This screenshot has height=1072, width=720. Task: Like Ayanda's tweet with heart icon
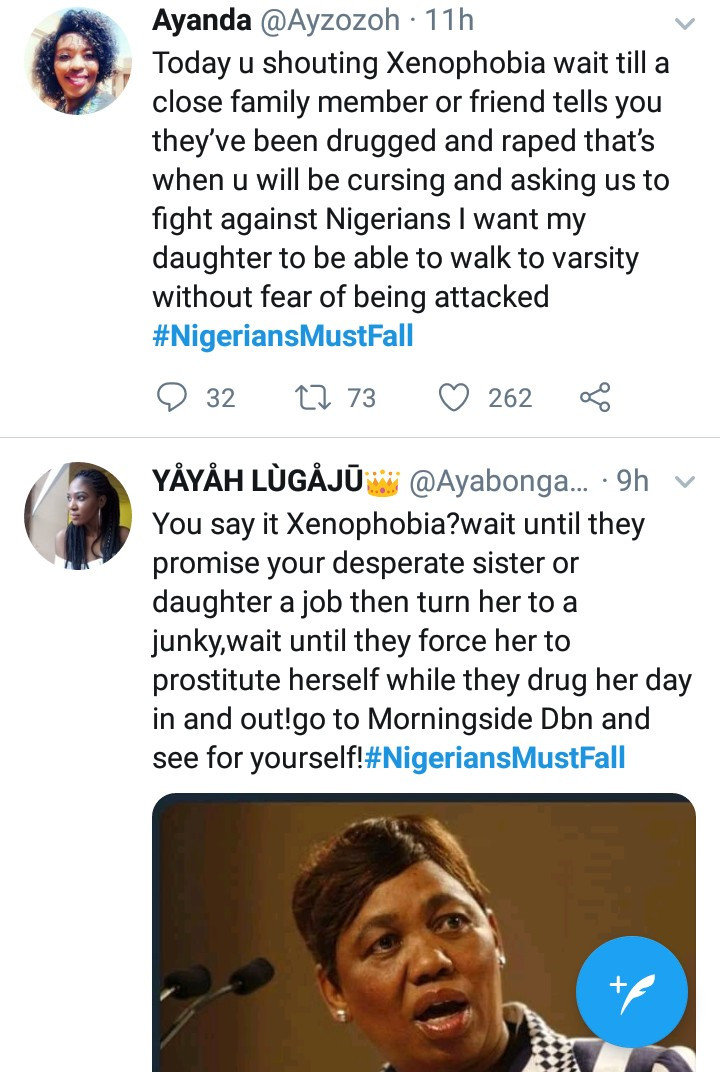coord(455,398)
